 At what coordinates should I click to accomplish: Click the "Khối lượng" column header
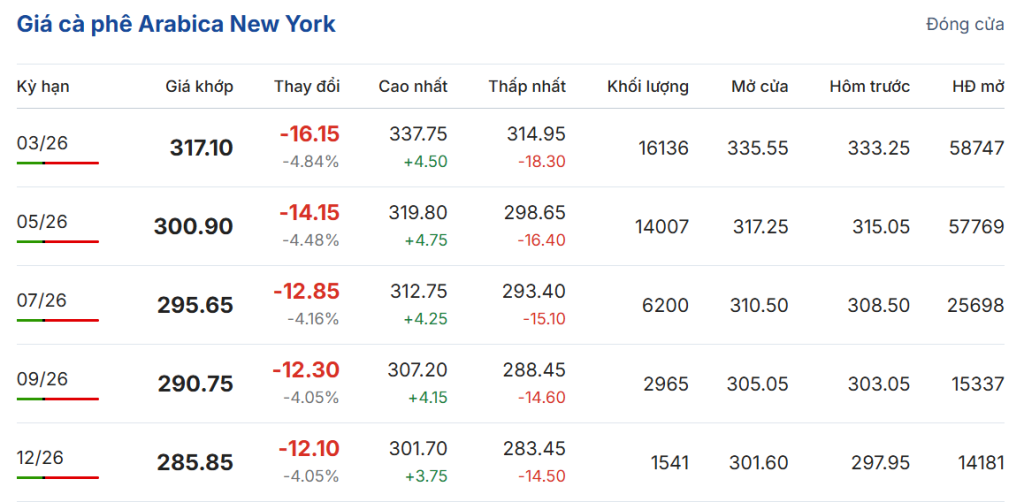[x=647, y=87]
